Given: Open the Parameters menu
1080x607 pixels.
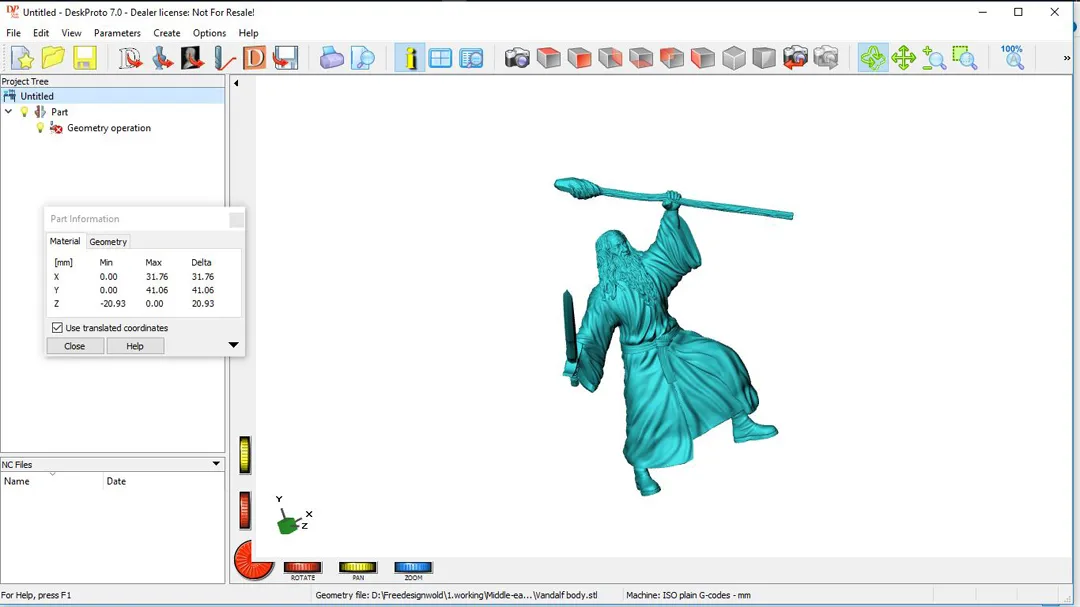Looking at the screenshot, I should (x=117, y=33).
